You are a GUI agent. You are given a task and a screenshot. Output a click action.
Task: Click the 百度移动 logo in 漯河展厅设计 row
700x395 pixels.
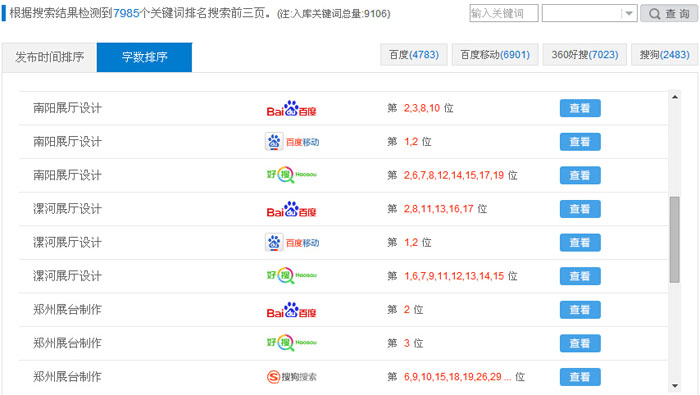292,243
